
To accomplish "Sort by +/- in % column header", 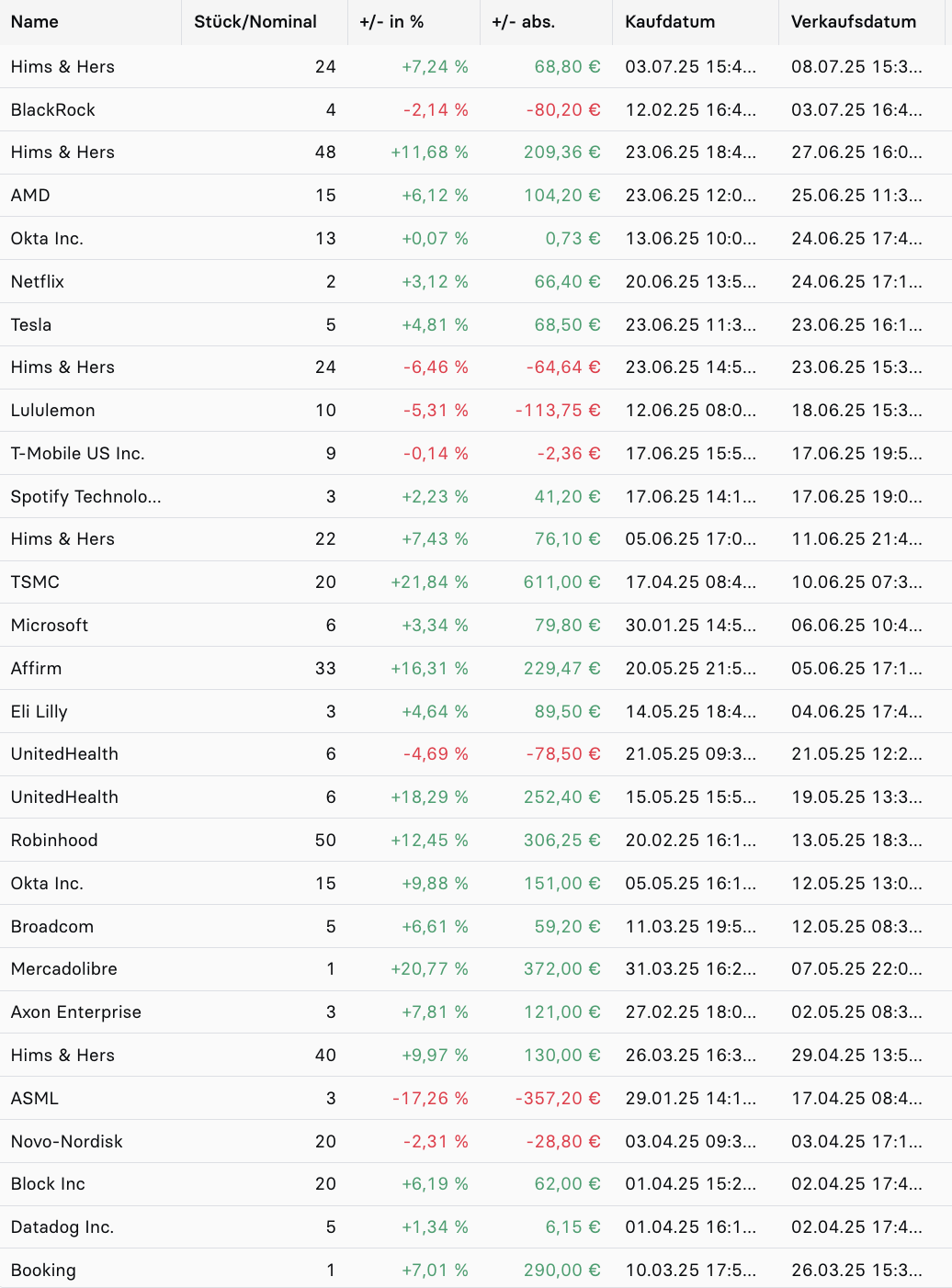I will tap(391, 22).
